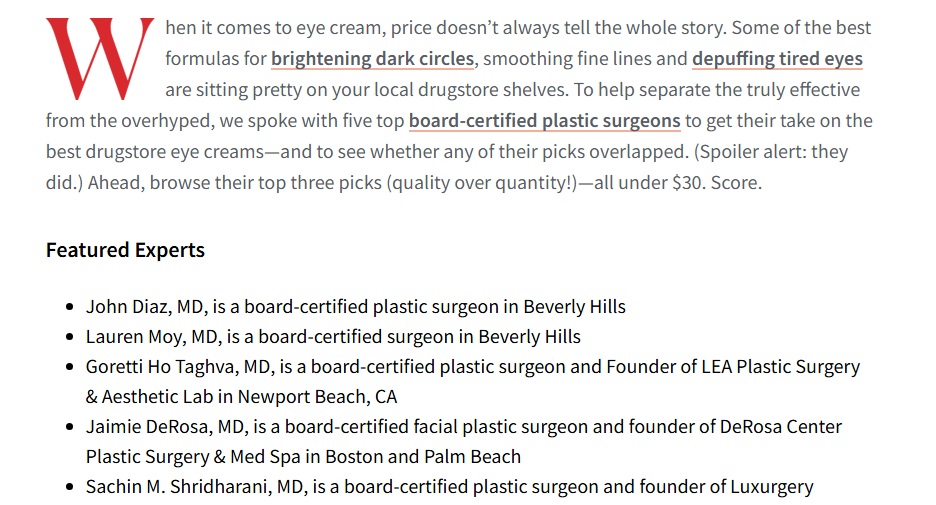Image resolution: width=936 pixels, height=505 pixels.
Task: Click the bullet beside Sachin M. Shridharani
Action: pyautogui.click(x=69, y=488)
